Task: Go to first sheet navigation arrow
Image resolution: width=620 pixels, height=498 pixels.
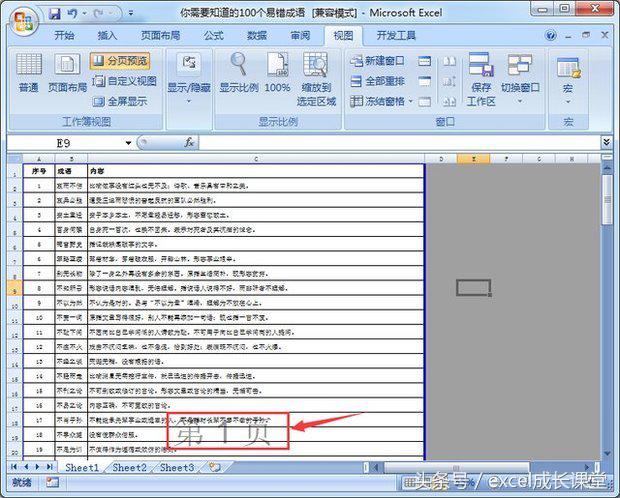Action: click(14, 467)
